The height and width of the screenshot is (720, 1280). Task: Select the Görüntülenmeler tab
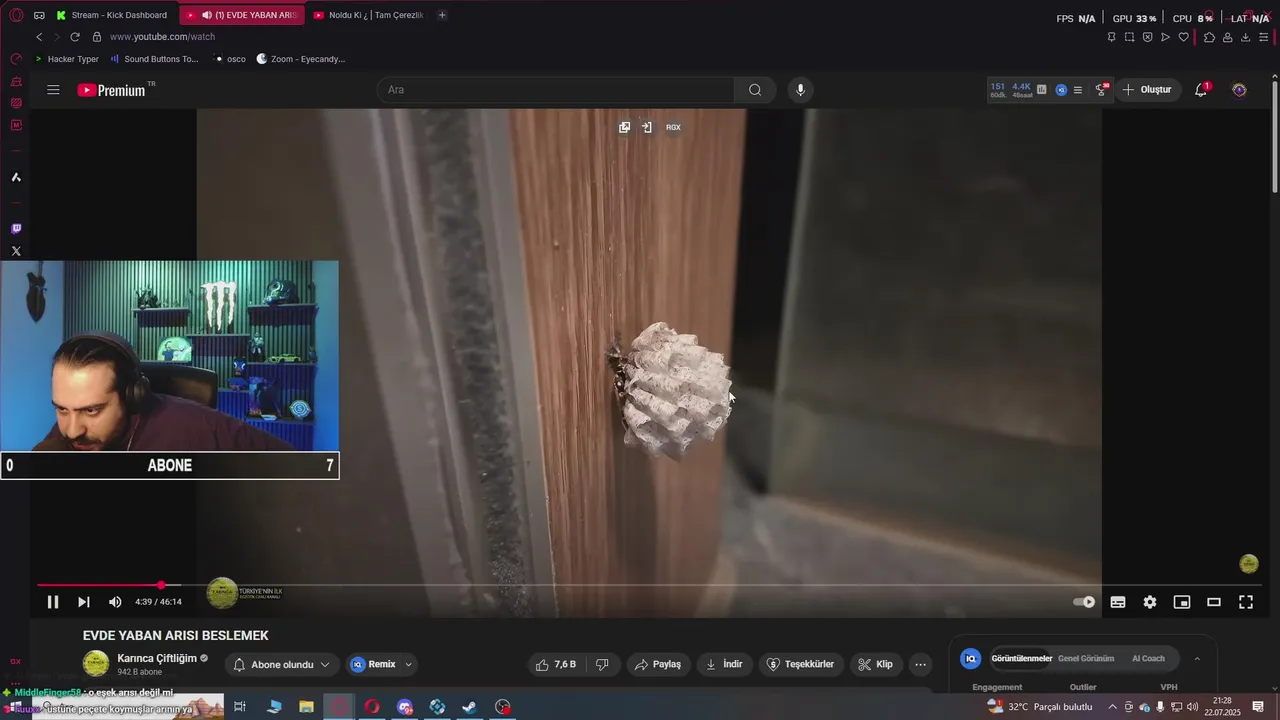pyautogui.click(x=1021, y=658)
